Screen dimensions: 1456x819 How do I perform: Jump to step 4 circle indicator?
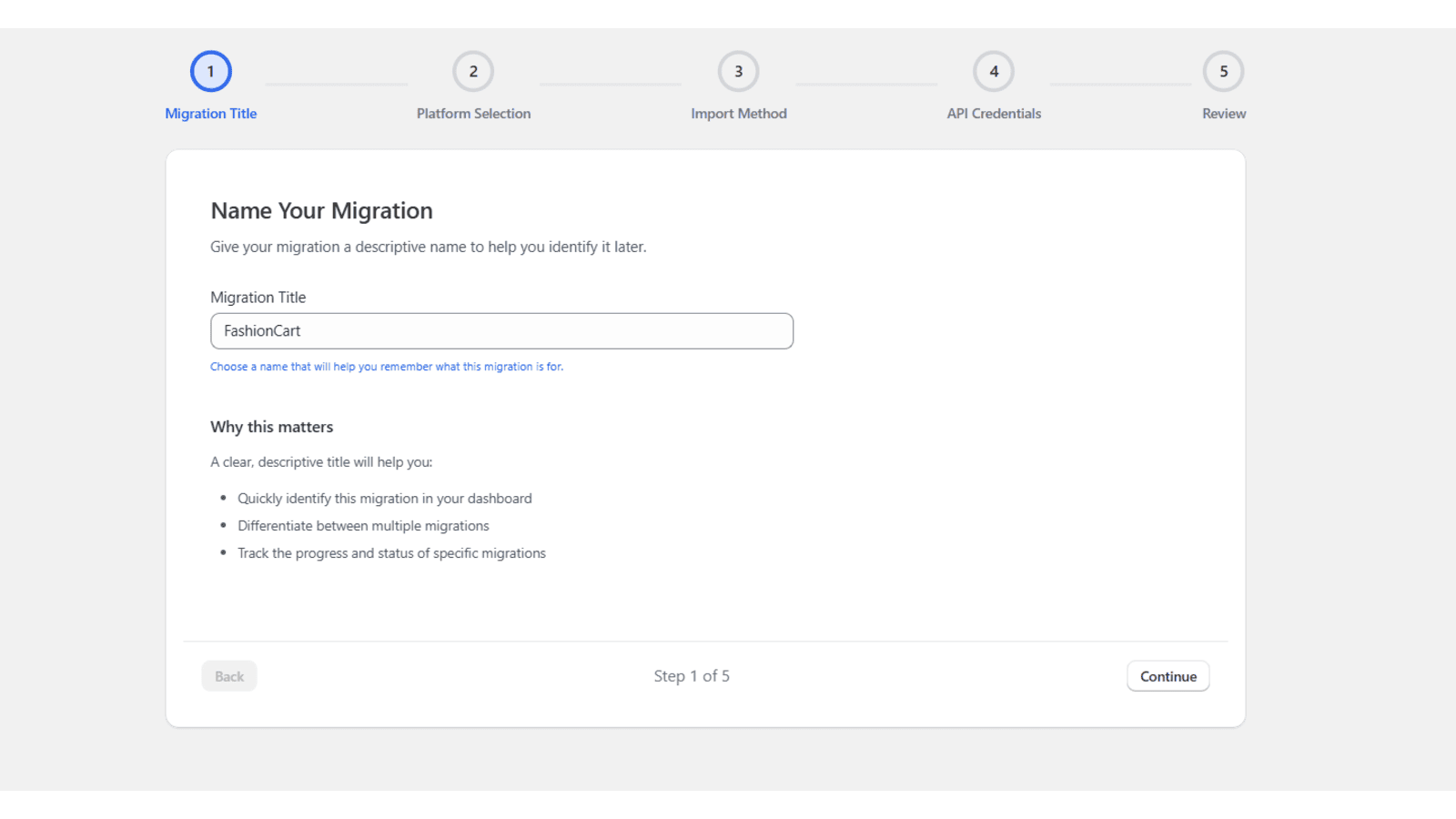point(994,71)
